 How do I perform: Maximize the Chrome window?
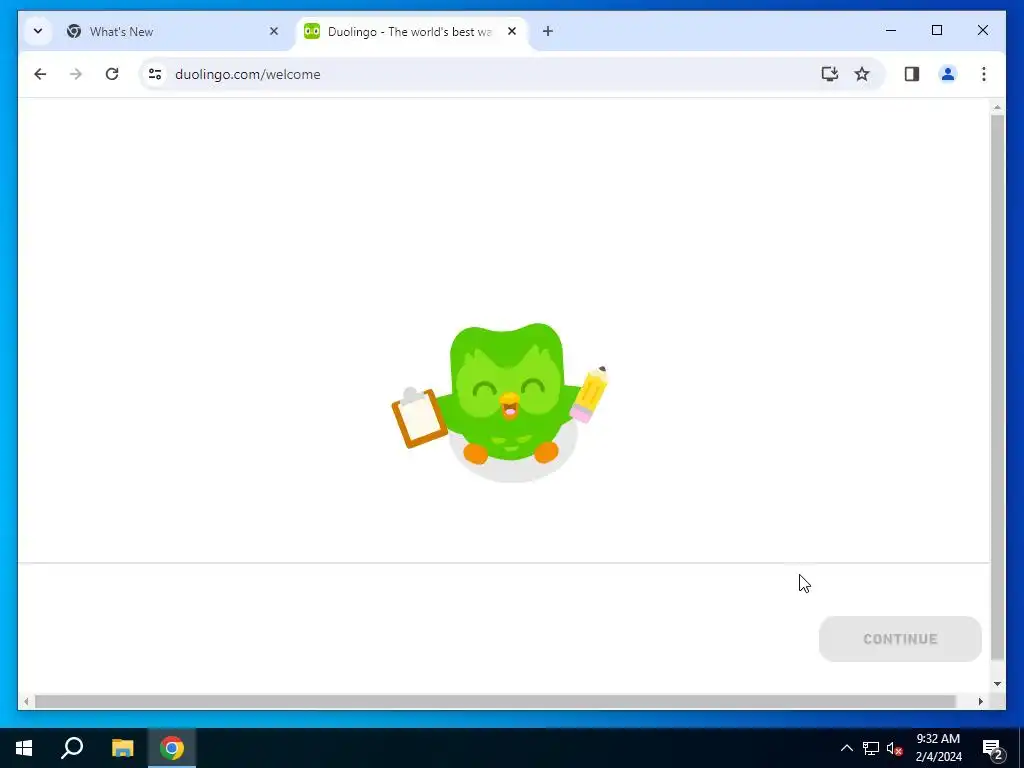936,30
